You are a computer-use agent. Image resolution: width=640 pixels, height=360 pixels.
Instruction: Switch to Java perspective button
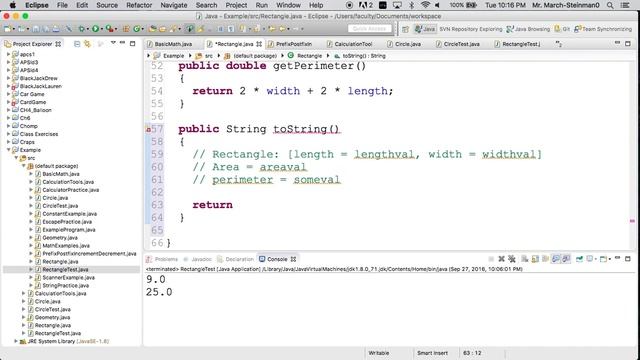point(425,29)
